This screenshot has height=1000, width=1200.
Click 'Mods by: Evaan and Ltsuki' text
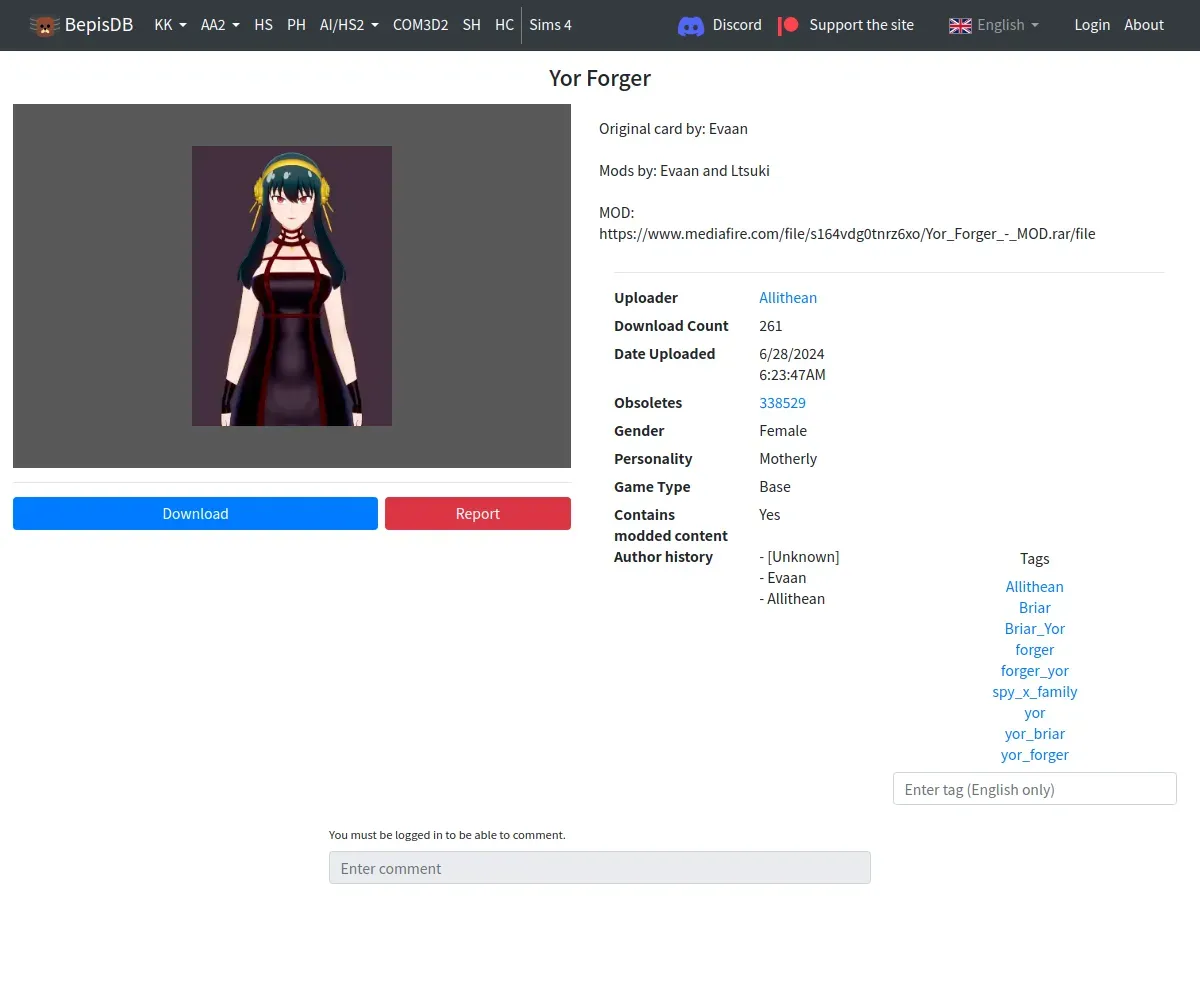tap(684, 171)
